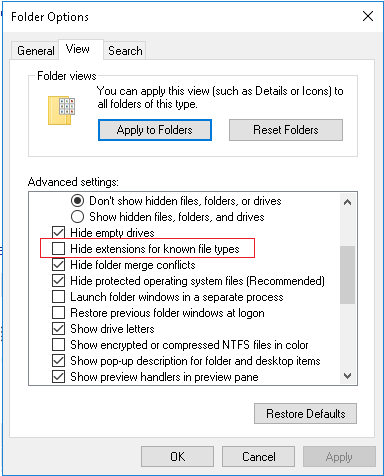The width and height of the screenshot is (384, 476).
Task: Click the Reset Folders button
Action: (x=286, y=130)
